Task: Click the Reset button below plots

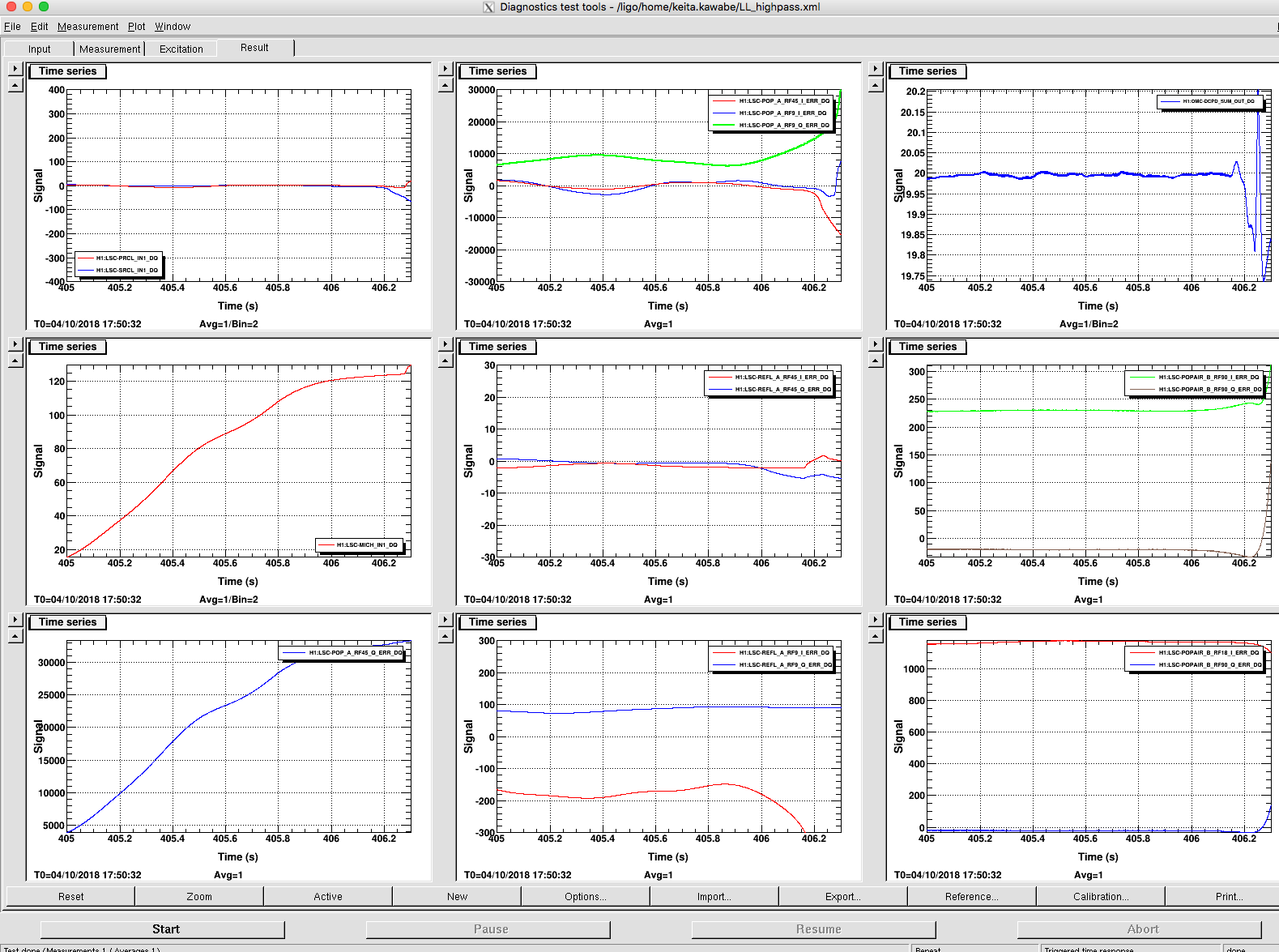Action: (x=70, y=896)
